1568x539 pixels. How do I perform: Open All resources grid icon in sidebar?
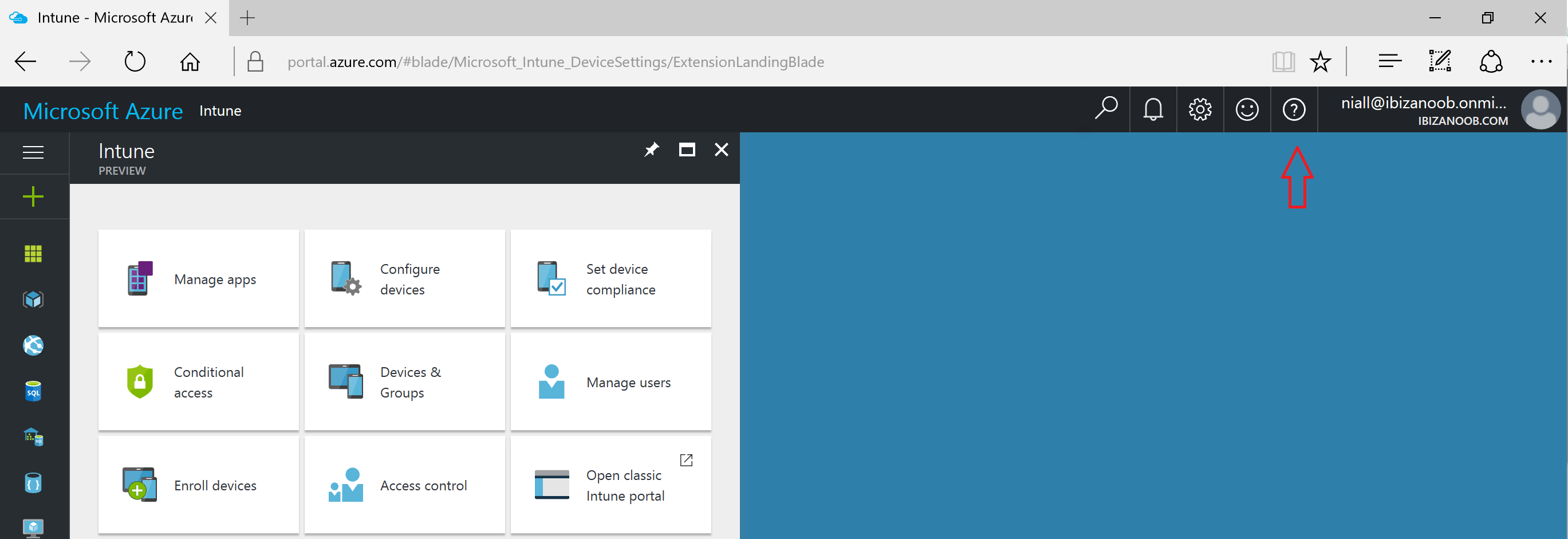point(33,253)
